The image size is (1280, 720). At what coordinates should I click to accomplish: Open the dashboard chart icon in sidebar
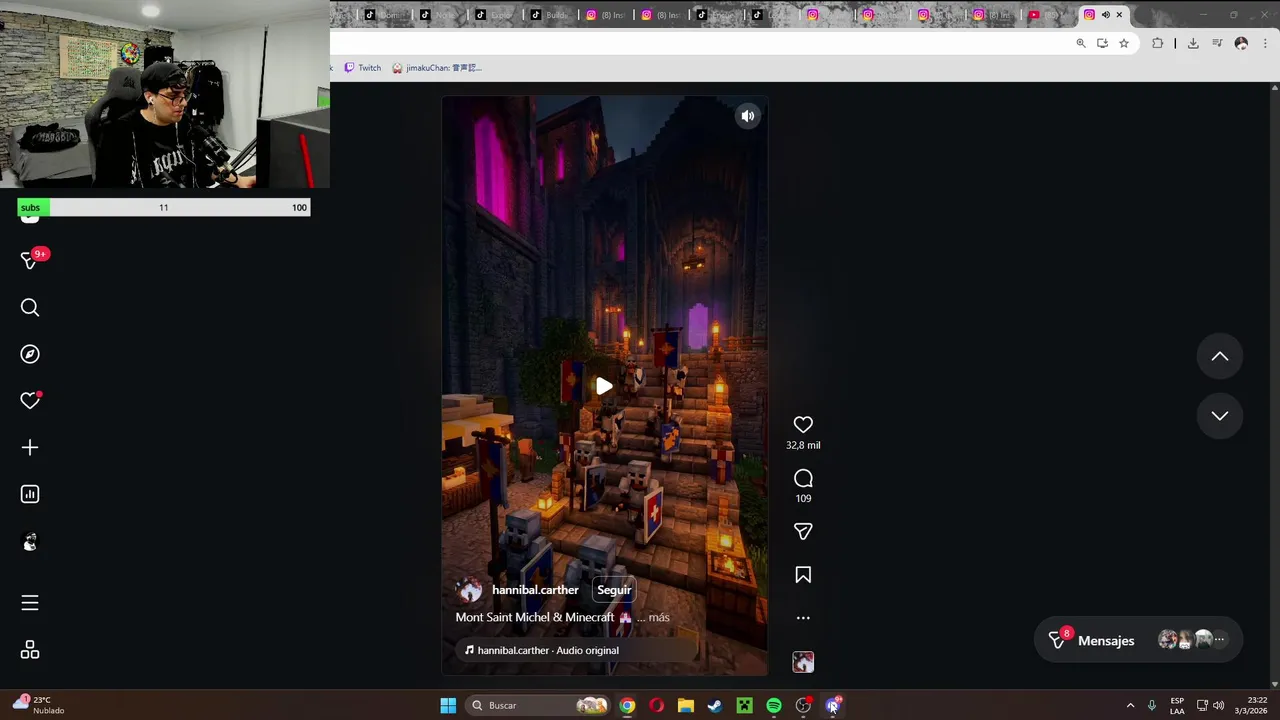(30, 494)
